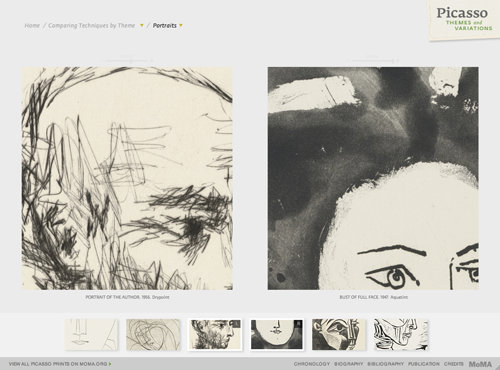
Task: Click the Portrait of the Author drypoint image
Action: 127,178
